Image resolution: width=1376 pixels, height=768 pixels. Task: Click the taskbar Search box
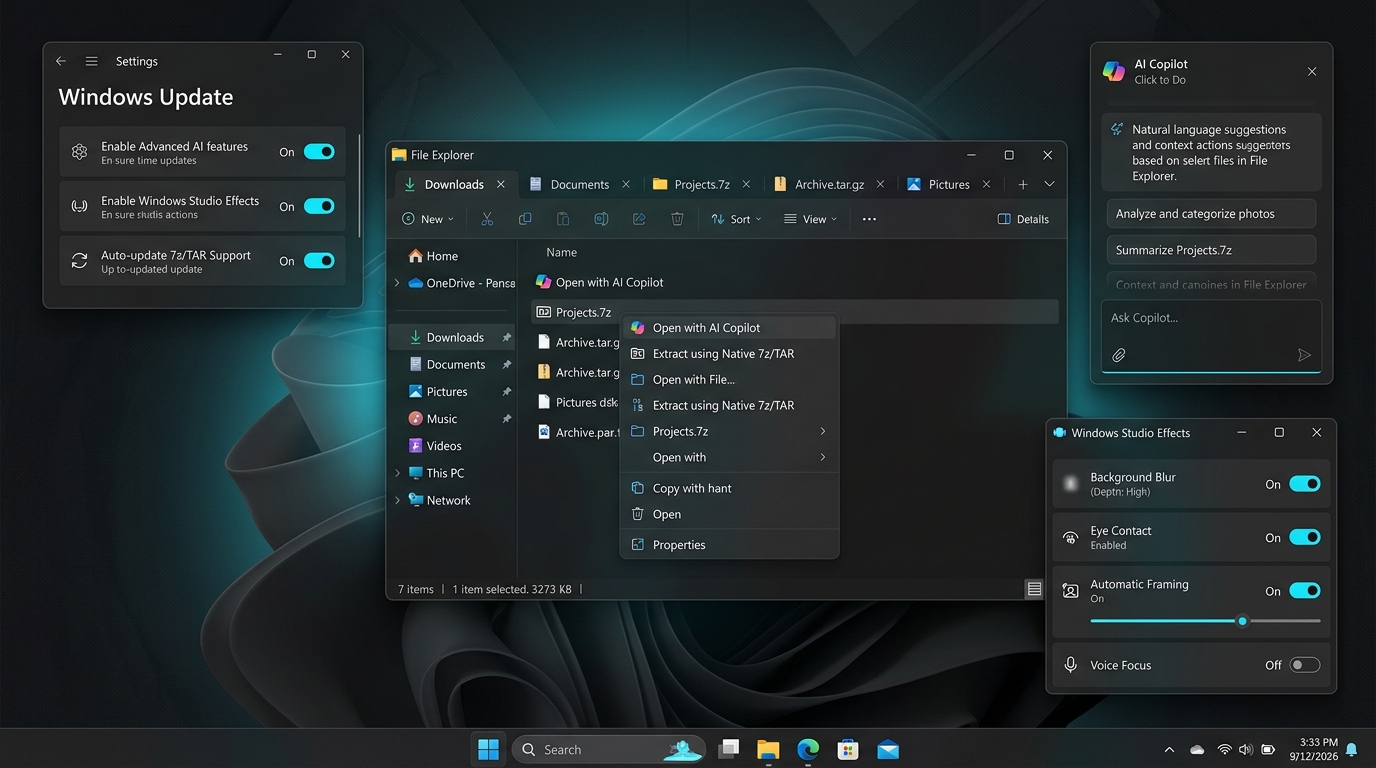(x=608, y=749)
